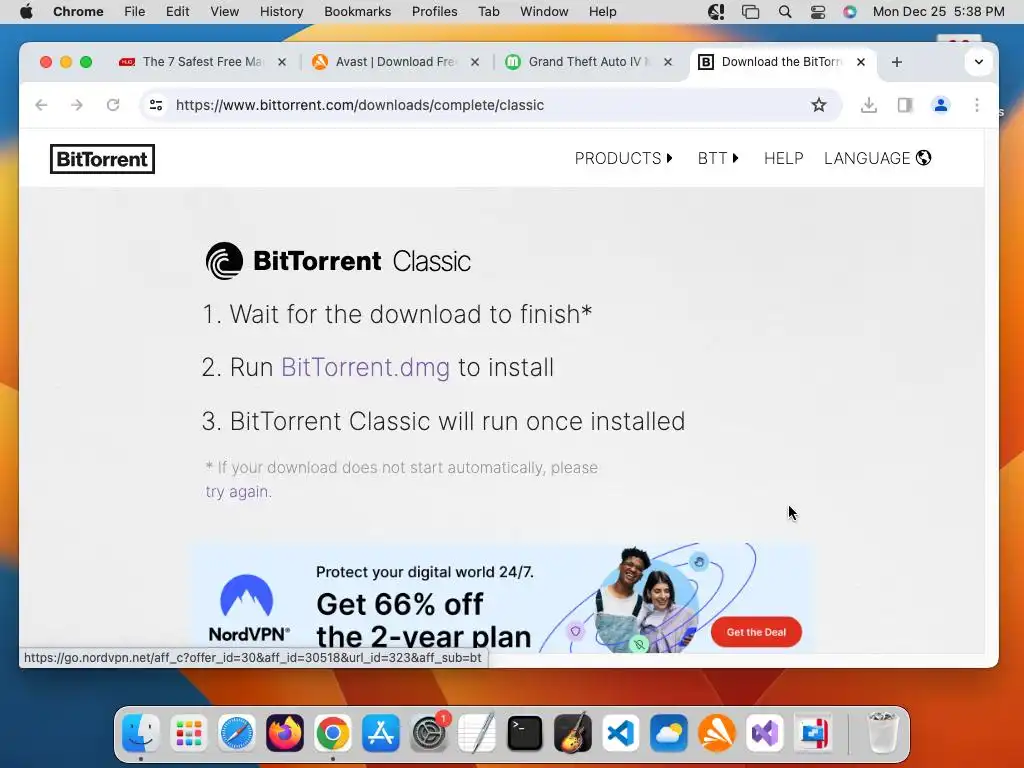1024x768 pixels.
Task: Open Launchpad from the Dock
Action: [189, 733]
